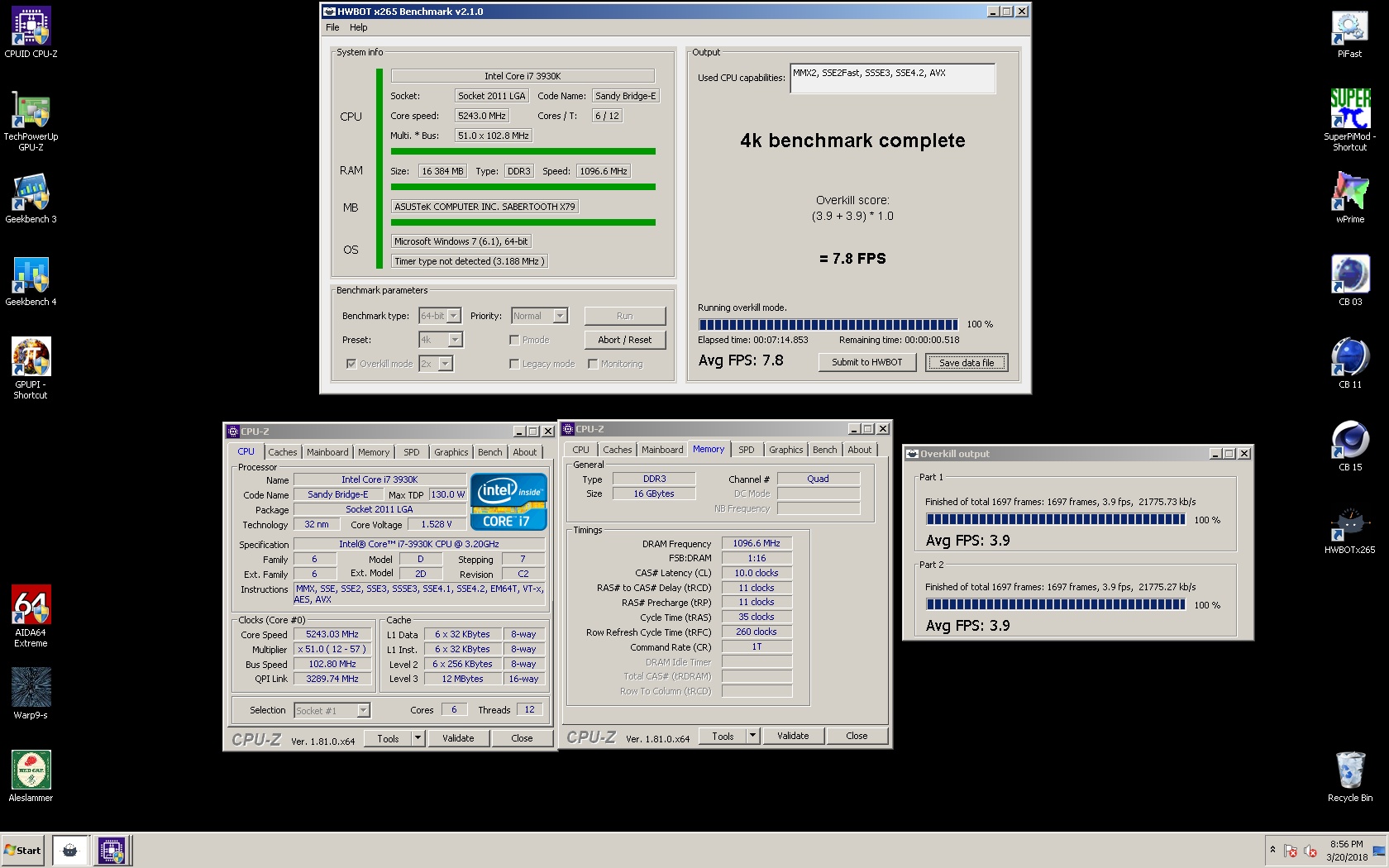Click Overkill output window title icon
The image size is (1389, 868).
(913, 454)
